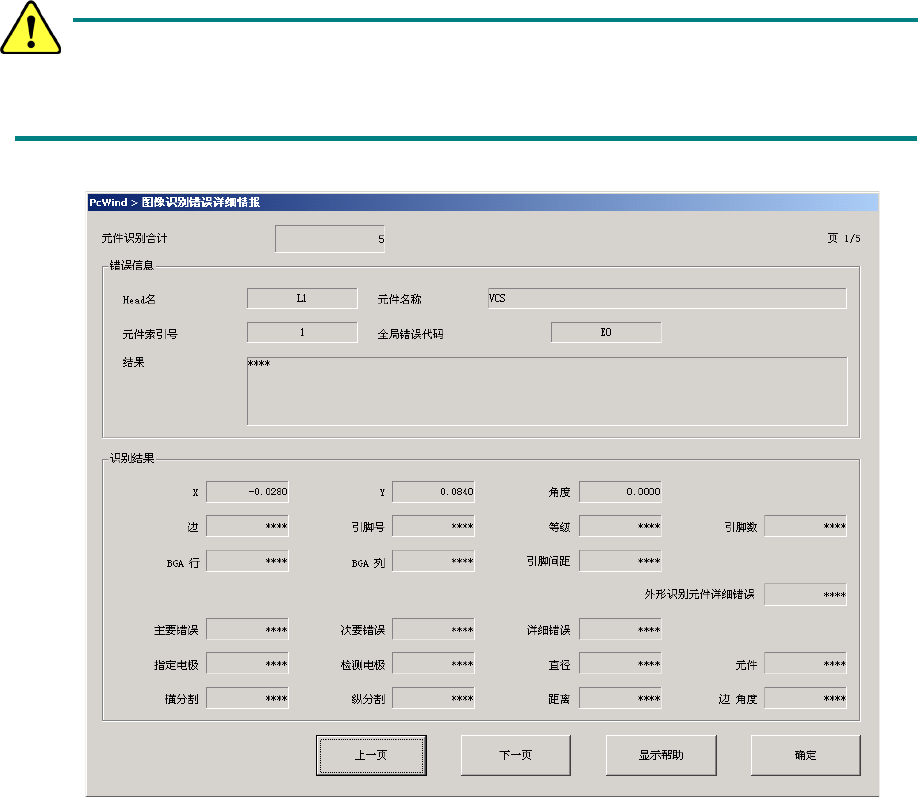Click the 角度 angle field showing 0.0000

coord(620,492)
